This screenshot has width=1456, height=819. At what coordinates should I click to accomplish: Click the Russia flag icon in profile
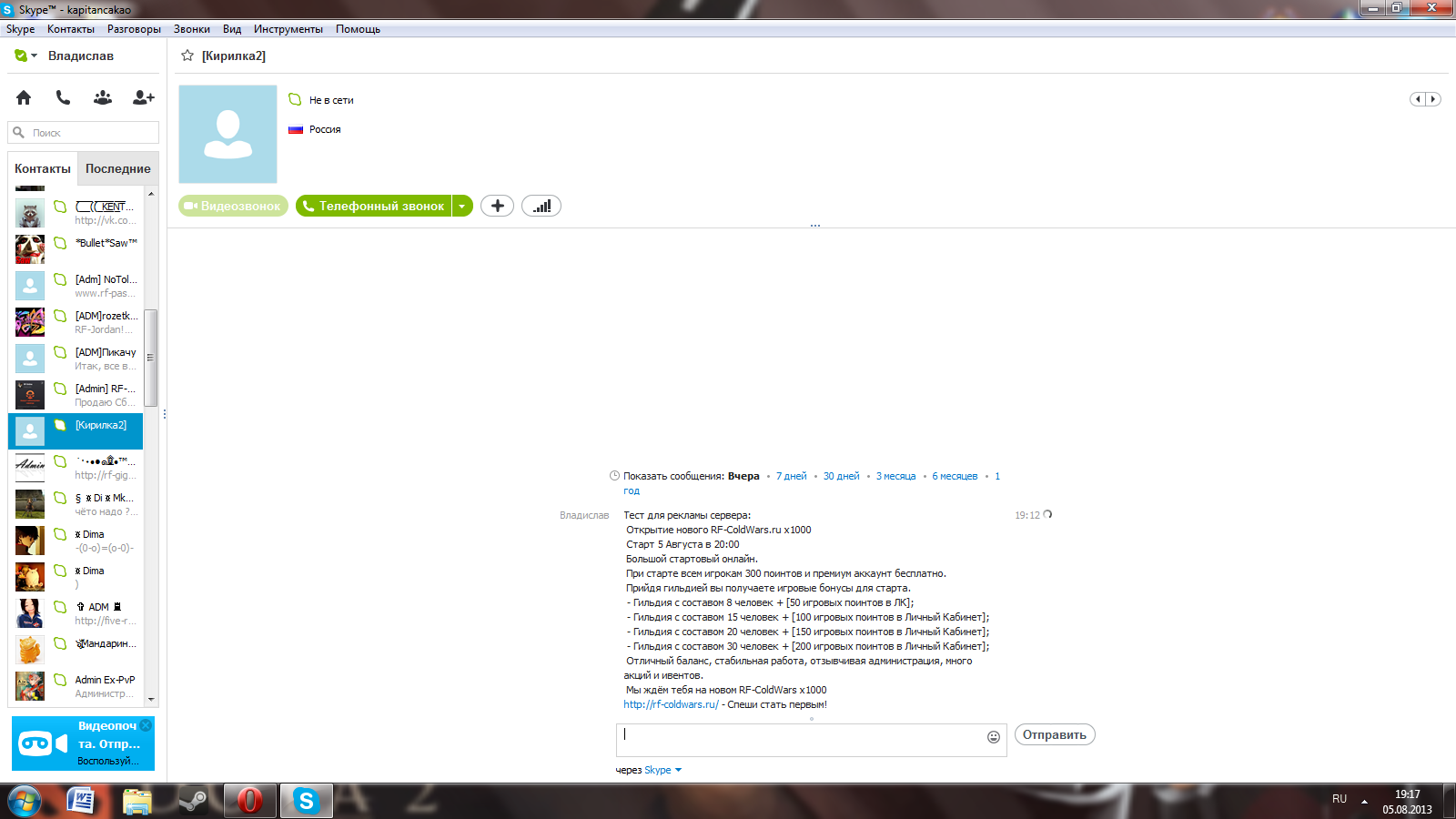pyautogui.click(x=295, y=129)
